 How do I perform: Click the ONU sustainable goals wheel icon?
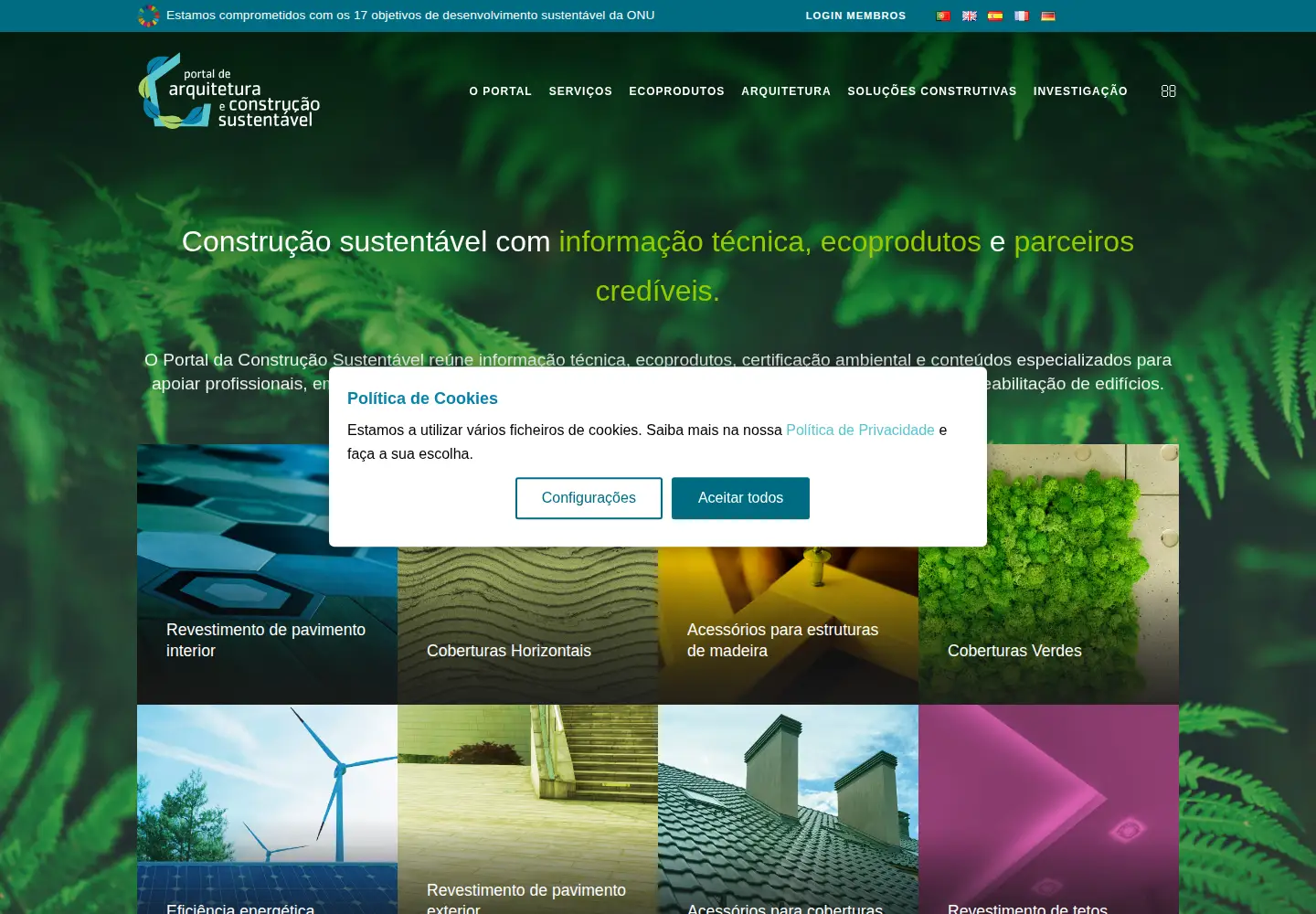pos(149,16)
